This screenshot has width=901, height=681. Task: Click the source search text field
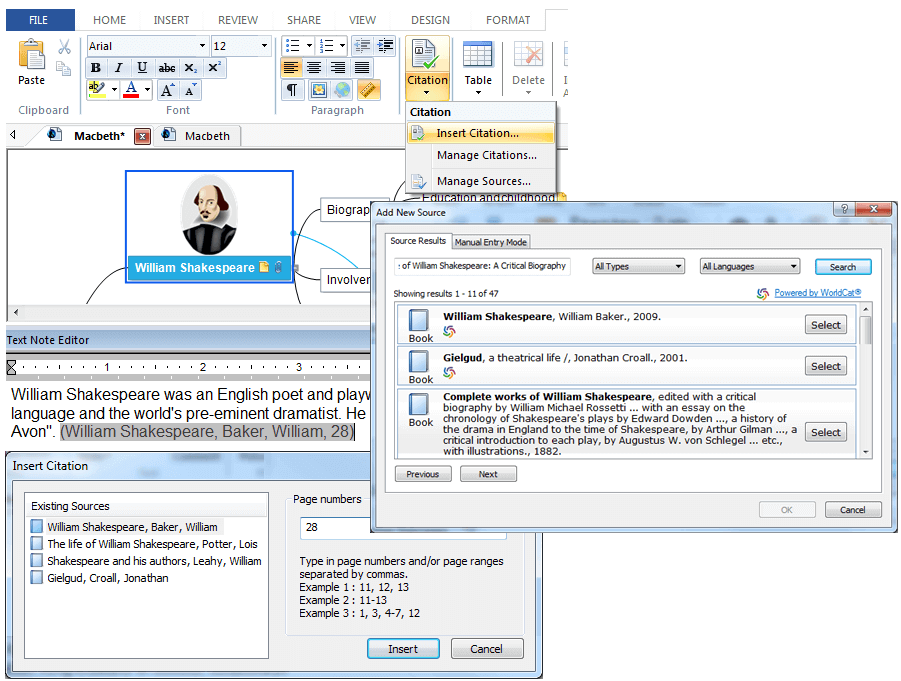pos(483,266)
